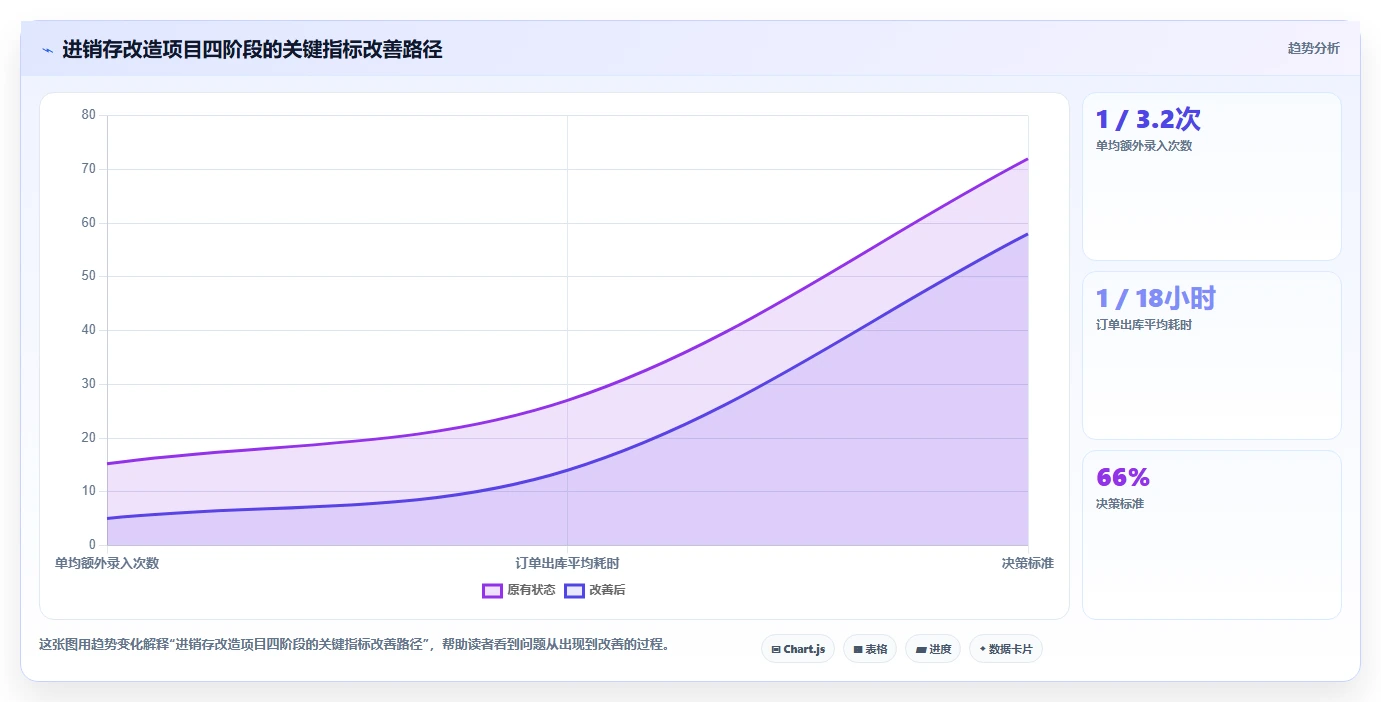Select the 表格 tag

point(870,649)
